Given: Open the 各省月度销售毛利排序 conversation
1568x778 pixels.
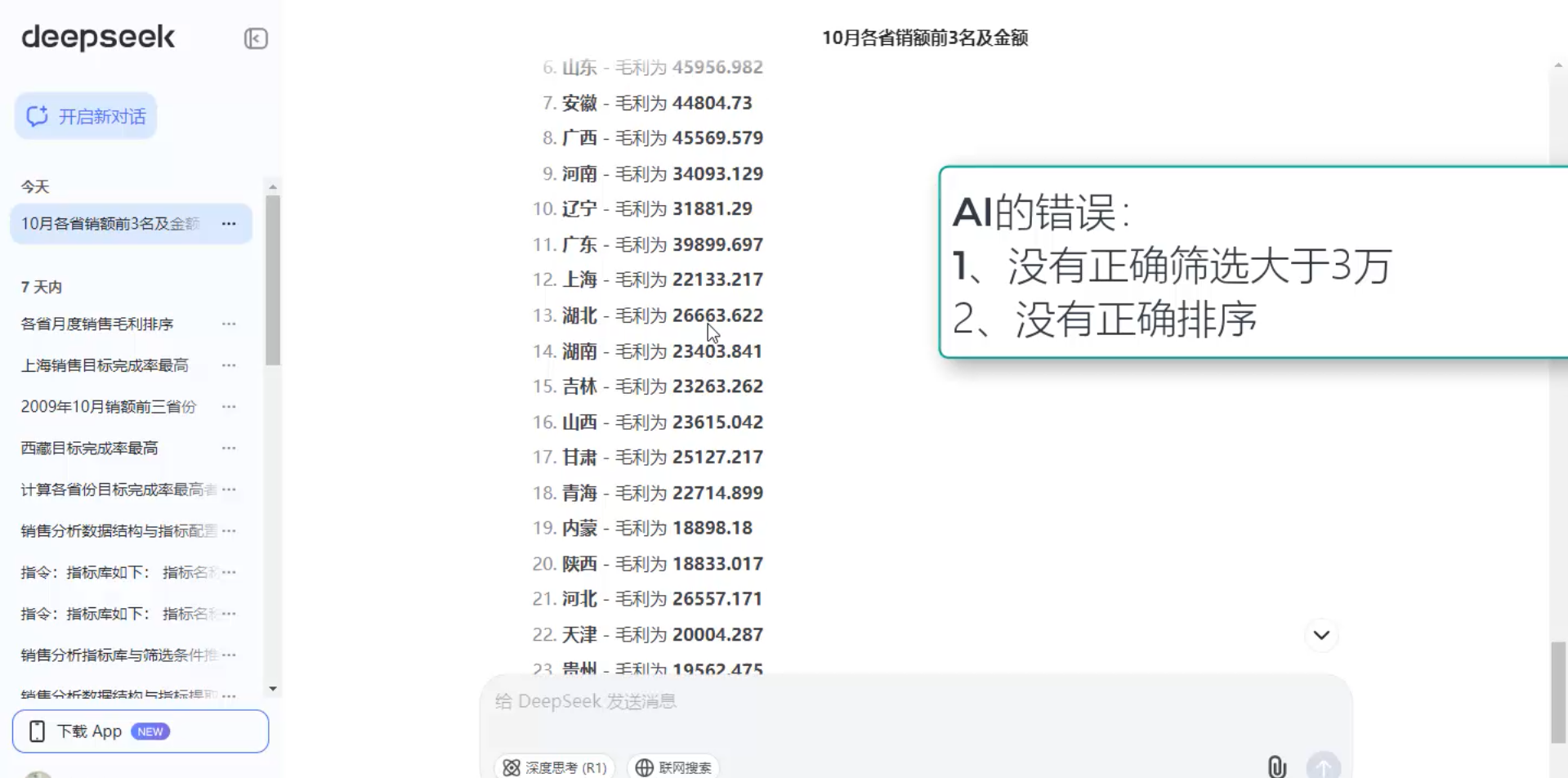Looking at the screenshot, I should [x=97, y=324].
